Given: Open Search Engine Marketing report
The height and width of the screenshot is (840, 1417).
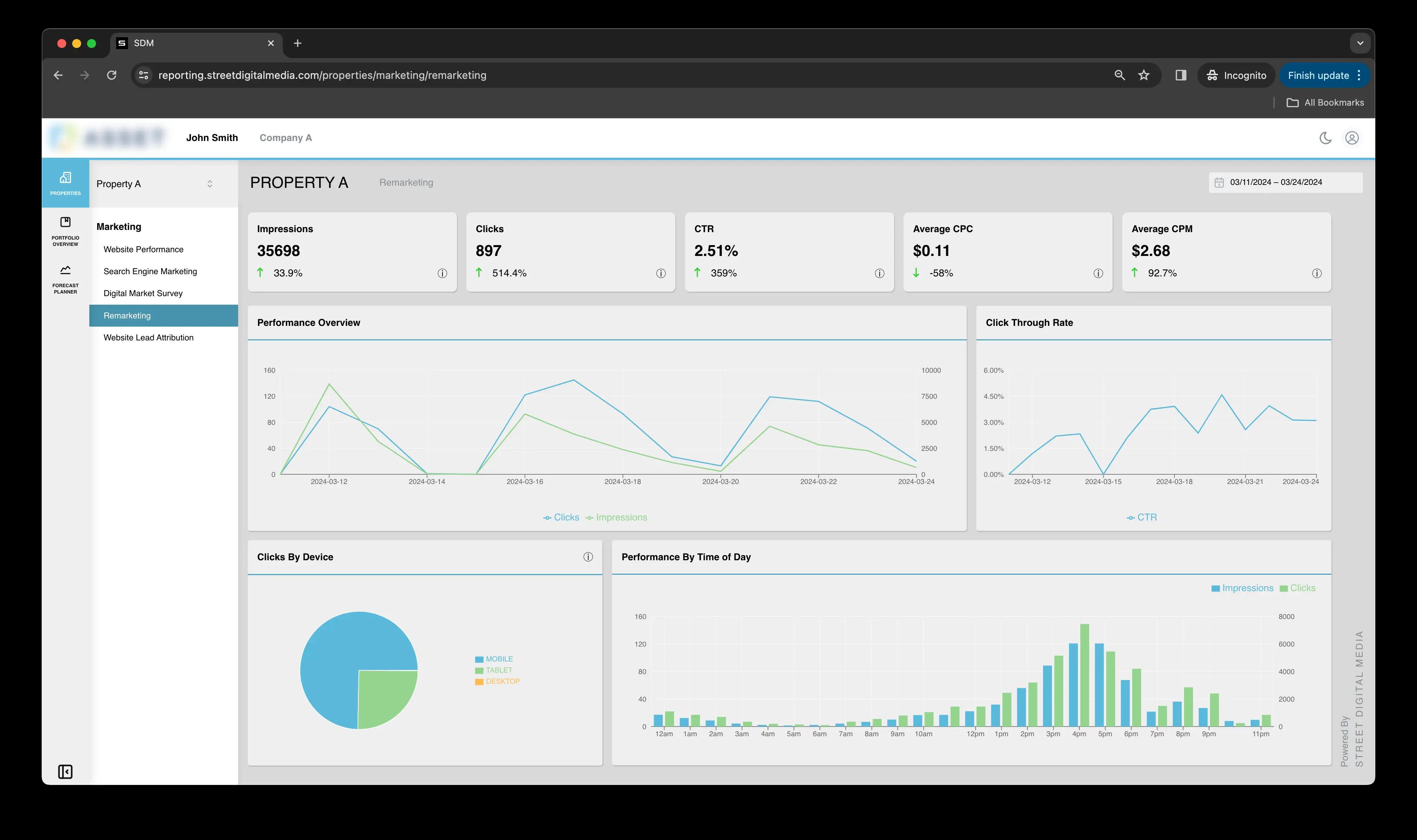Looking at the screenshot, I should click(x=150, y=272).
